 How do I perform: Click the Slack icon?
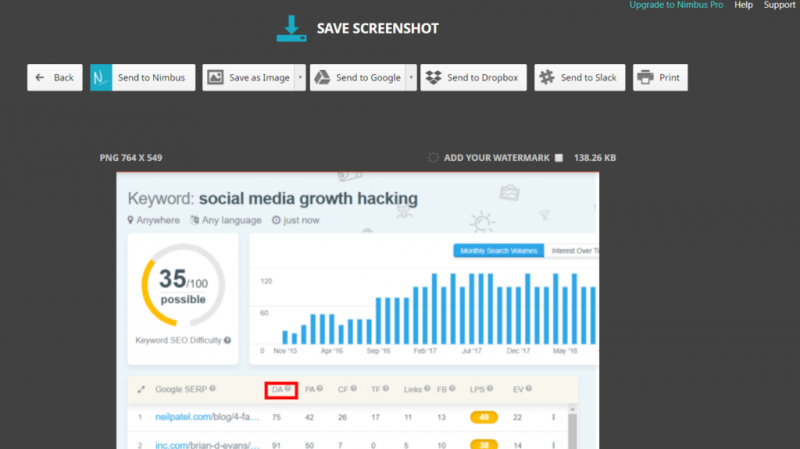click(547, 78)
